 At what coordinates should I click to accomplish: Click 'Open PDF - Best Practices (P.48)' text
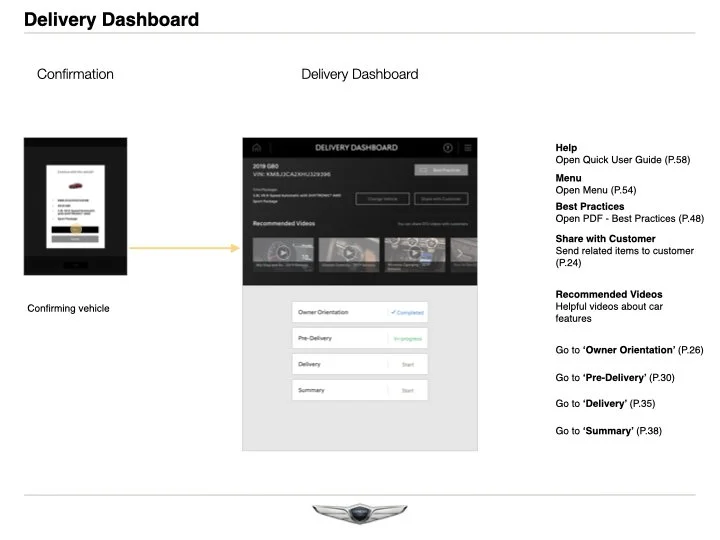coord(630,219)
